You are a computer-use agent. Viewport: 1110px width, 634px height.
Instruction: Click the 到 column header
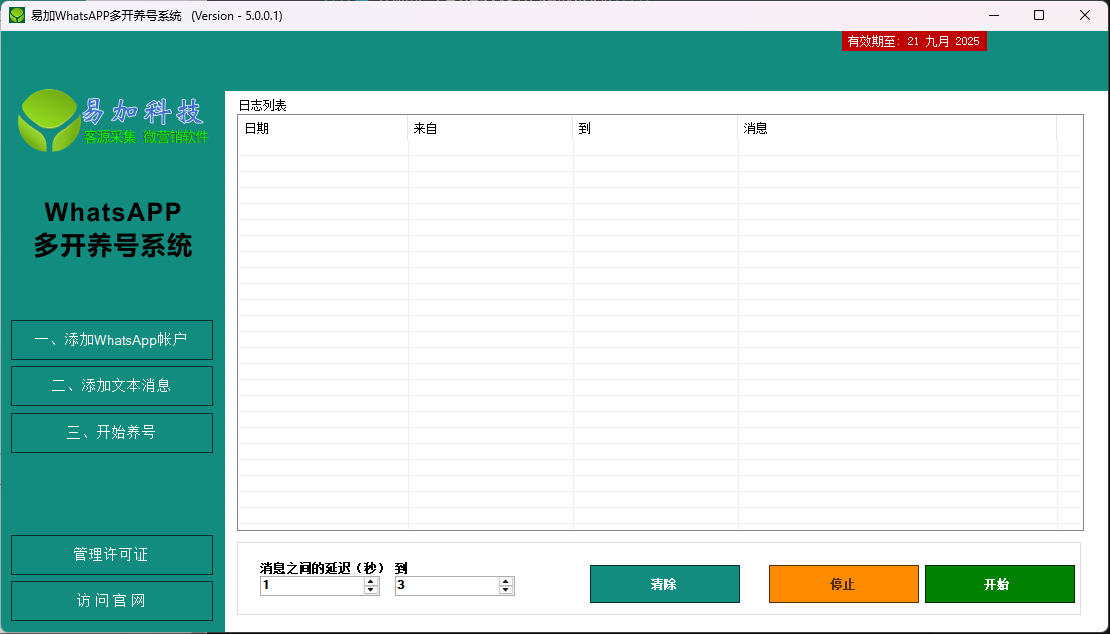point(656,129)
